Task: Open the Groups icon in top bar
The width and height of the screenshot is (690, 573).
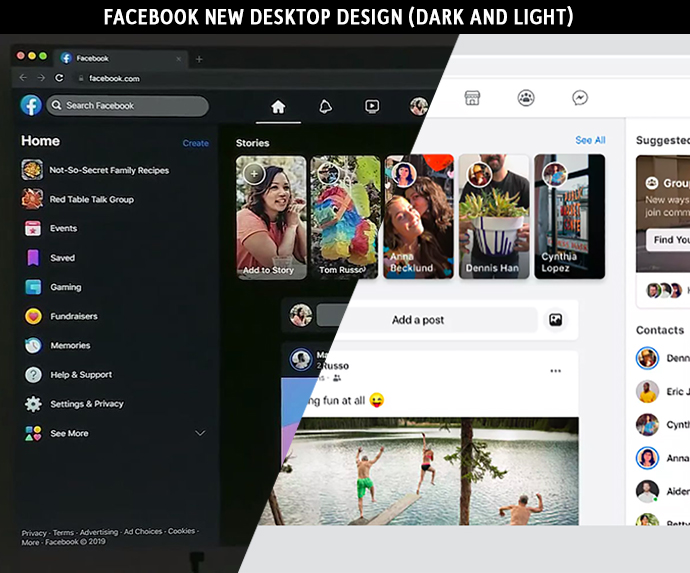Action: point(526,98)
